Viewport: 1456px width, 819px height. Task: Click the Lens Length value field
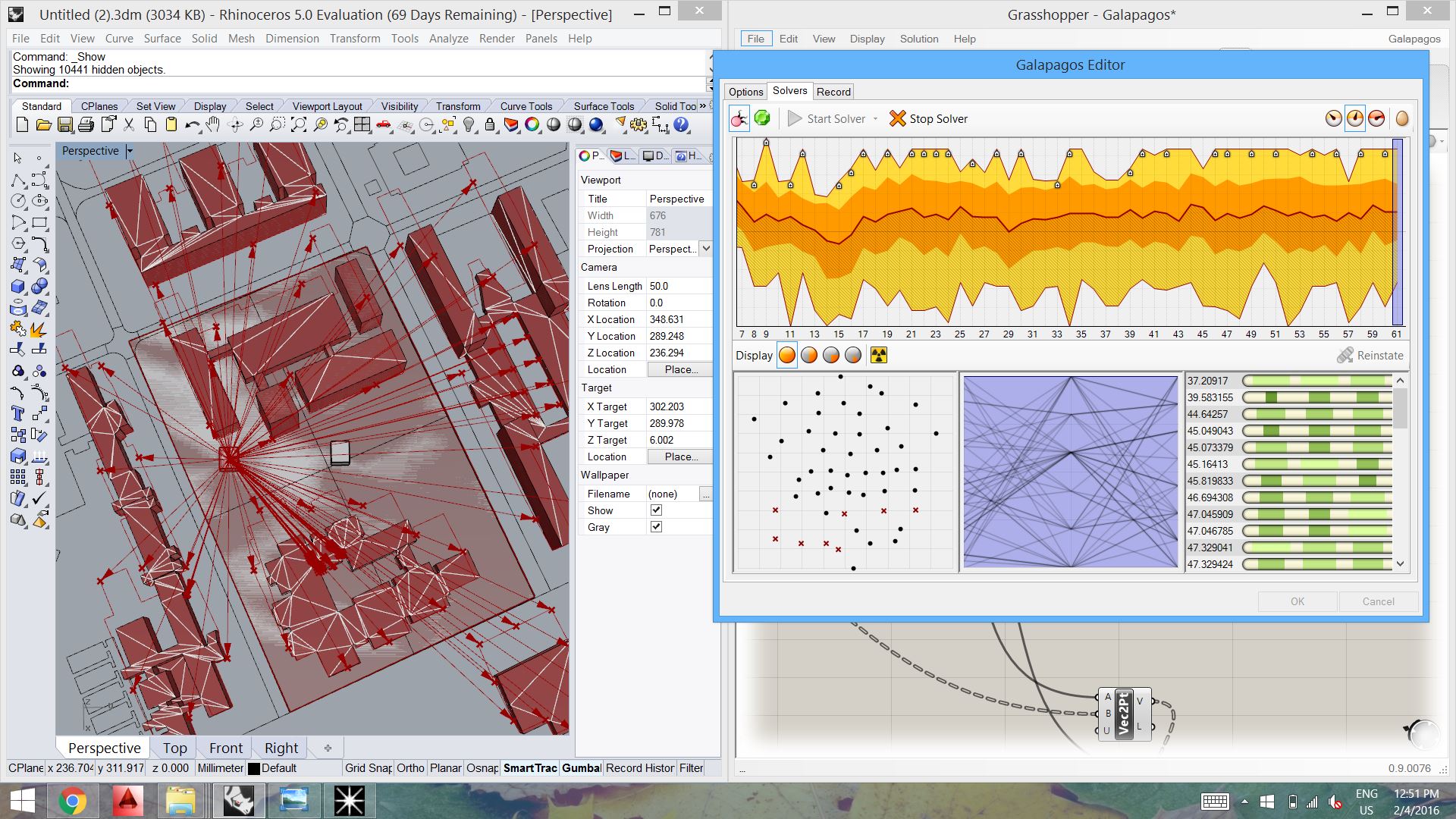pyautogui.click(x=679, y=286)
